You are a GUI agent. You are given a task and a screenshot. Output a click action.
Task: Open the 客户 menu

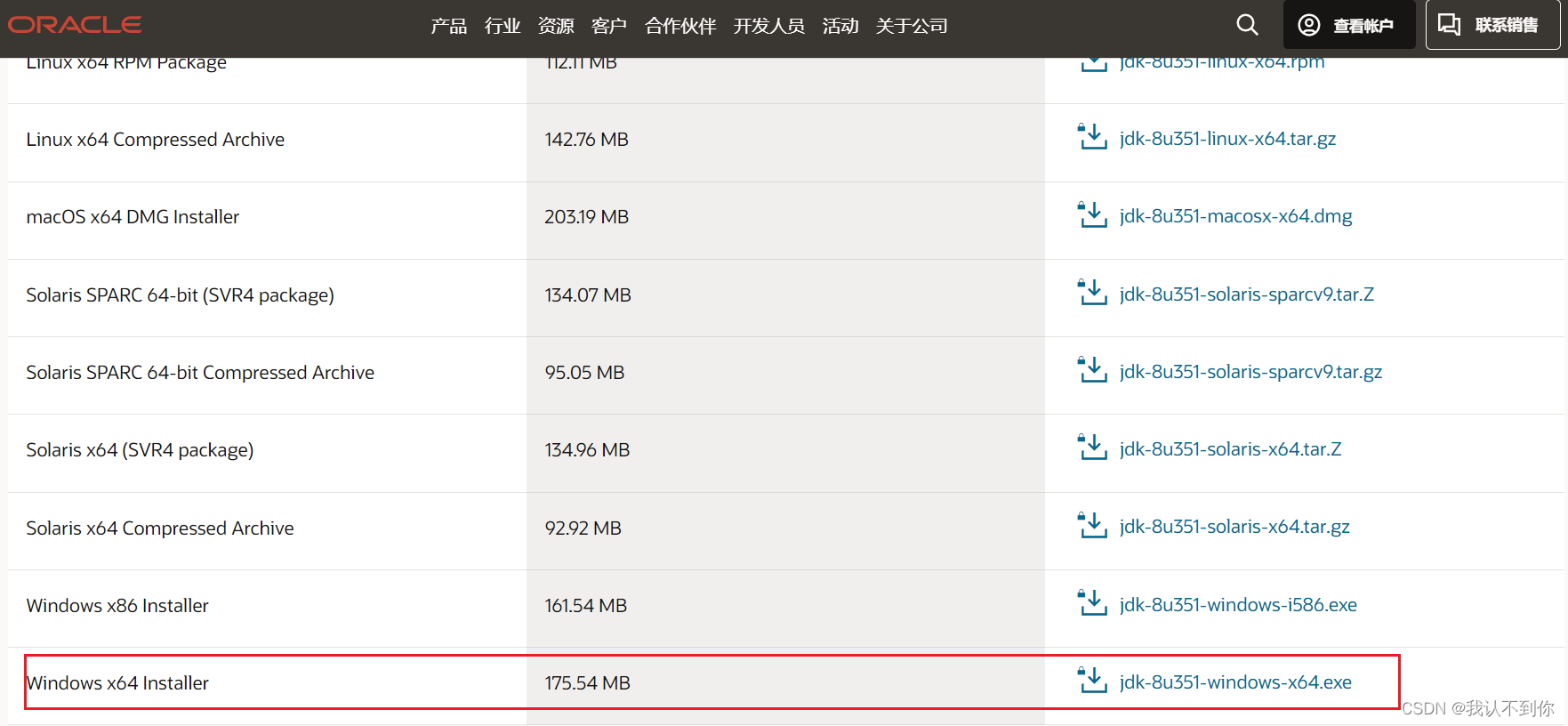click(x=609, y=26)
